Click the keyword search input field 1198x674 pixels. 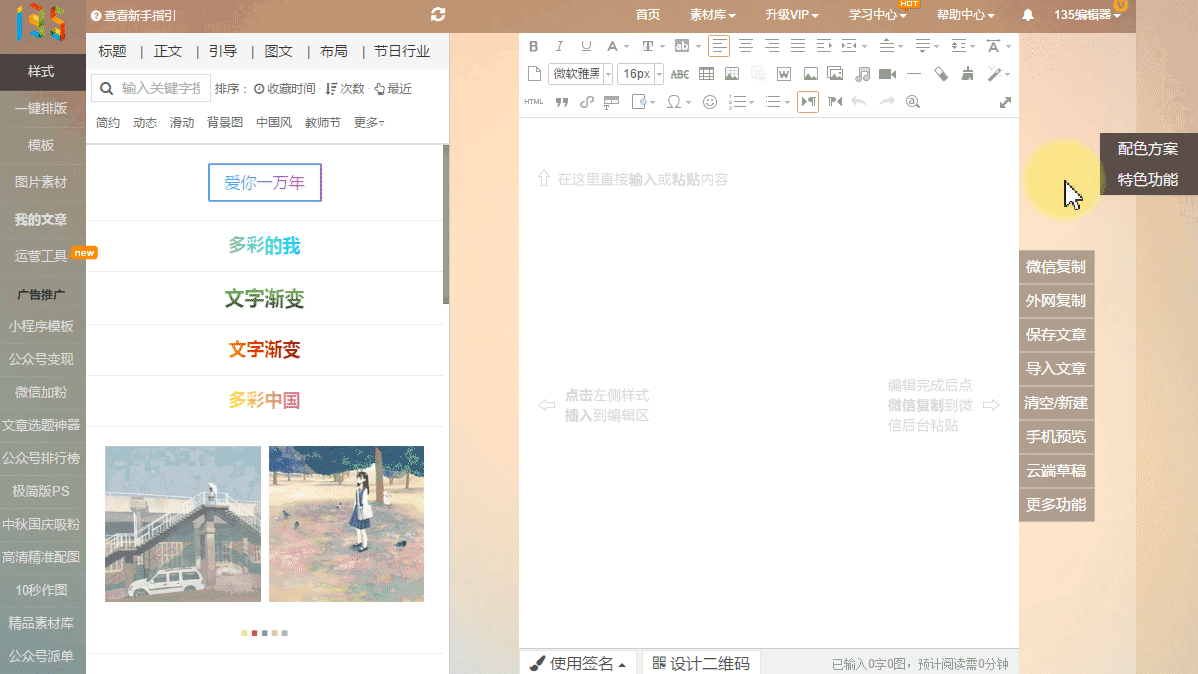coord(162,89)
